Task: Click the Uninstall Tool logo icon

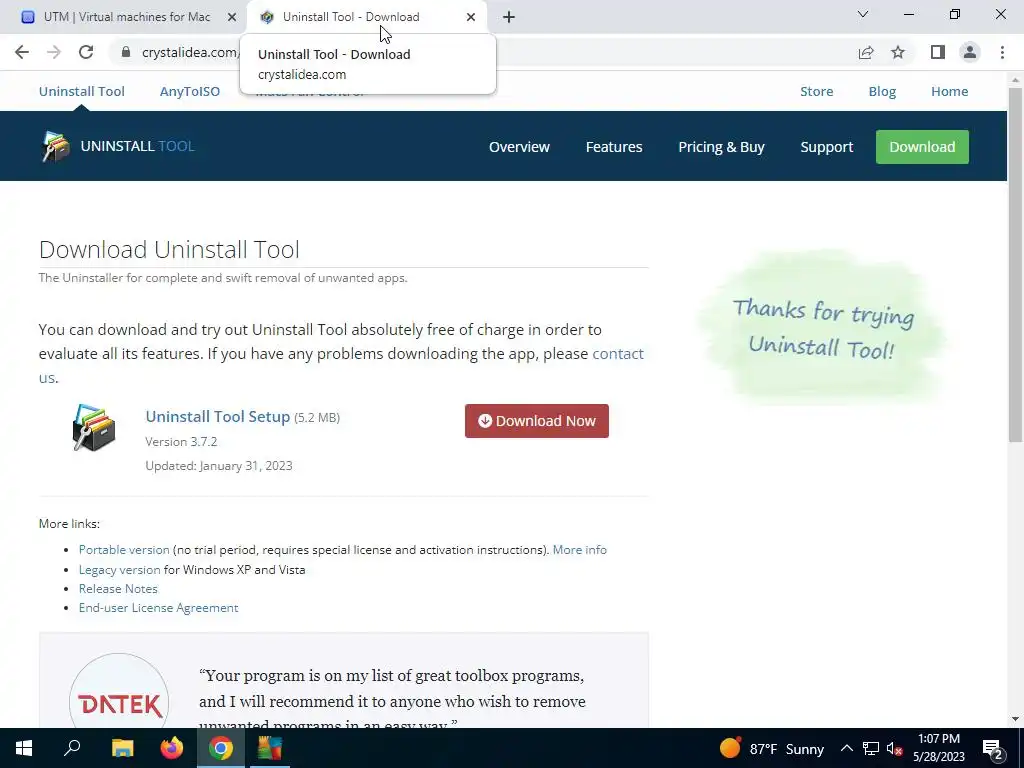Action: click(56, 146)
